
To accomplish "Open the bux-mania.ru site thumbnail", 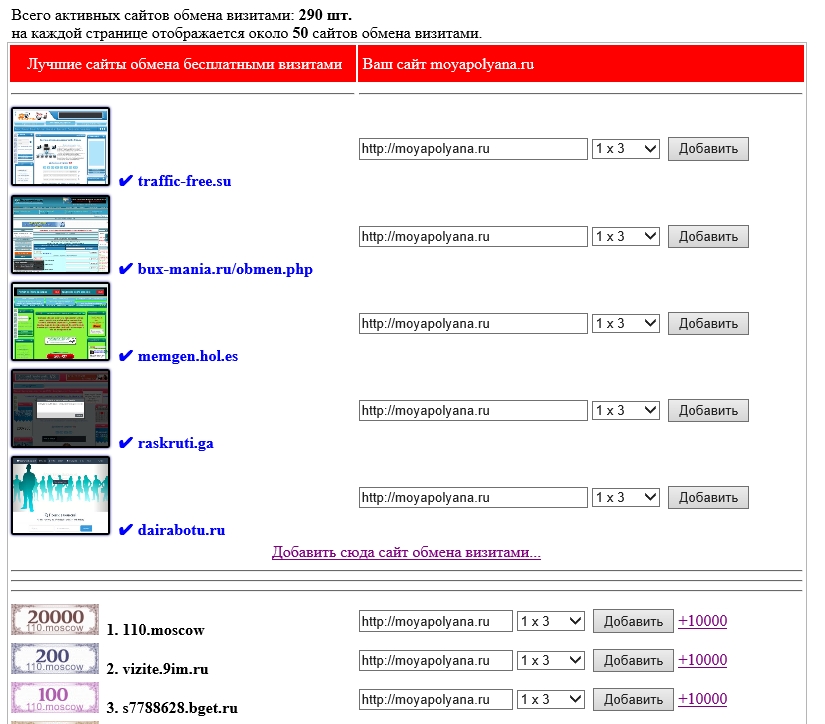I will (61, 235).
